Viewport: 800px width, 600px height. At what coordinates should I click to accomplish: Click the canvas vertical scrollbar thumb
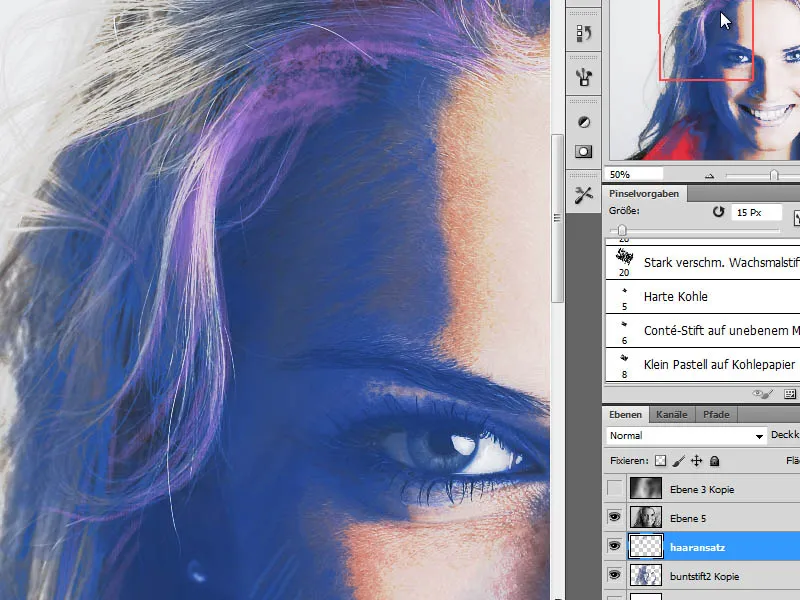557,218
